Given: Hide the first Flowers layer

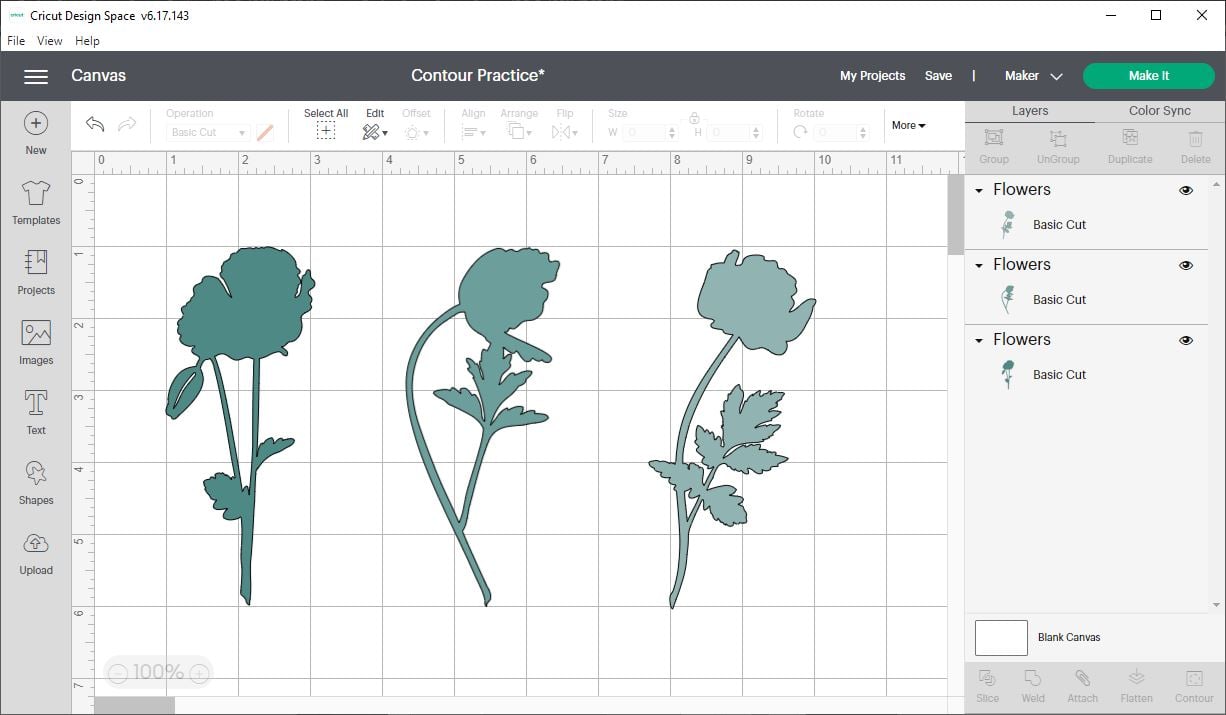Looking at the screenshot, I should pyautogui.click(x=1186, y=190).
